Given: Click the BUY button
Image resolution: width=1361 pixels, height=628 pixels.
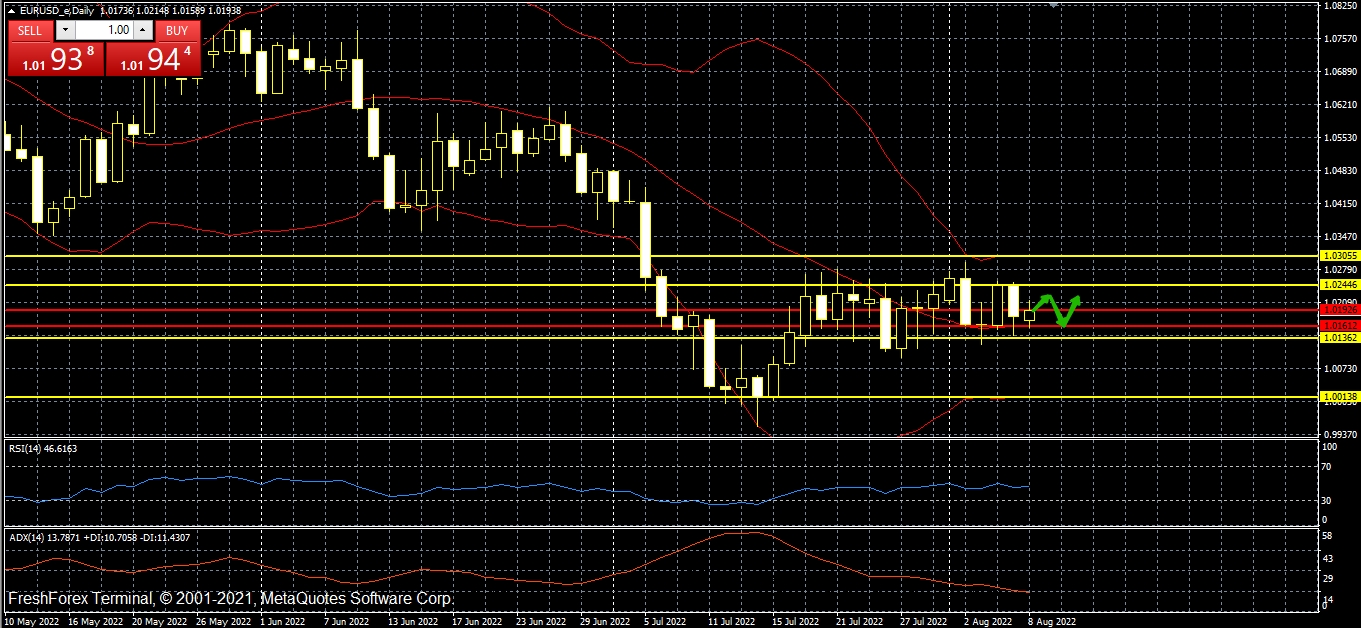Looking at the screenshot, I should (x=176, y=30).
